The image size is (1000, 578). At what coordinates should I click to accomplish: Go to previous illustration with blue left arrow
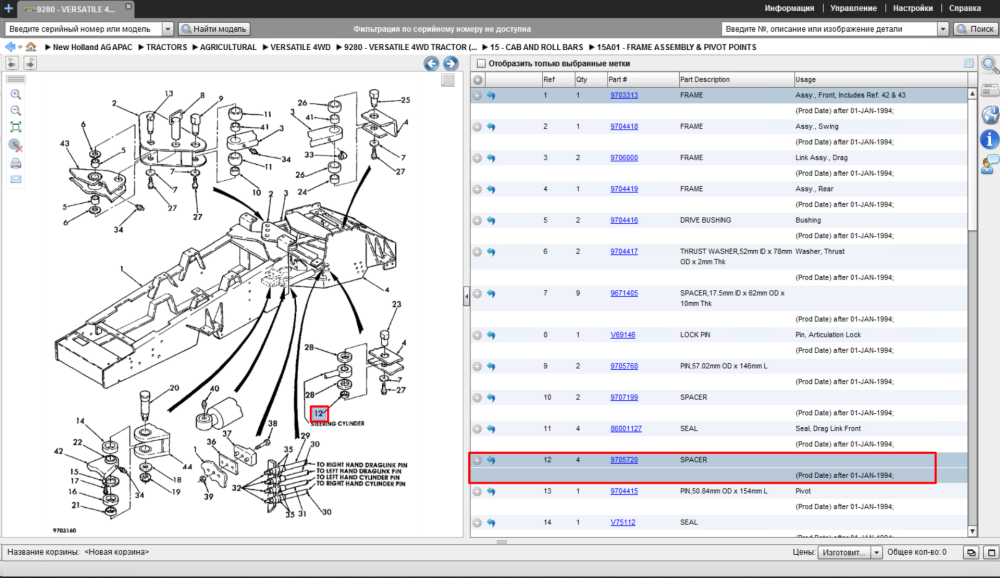pos(431,63)
